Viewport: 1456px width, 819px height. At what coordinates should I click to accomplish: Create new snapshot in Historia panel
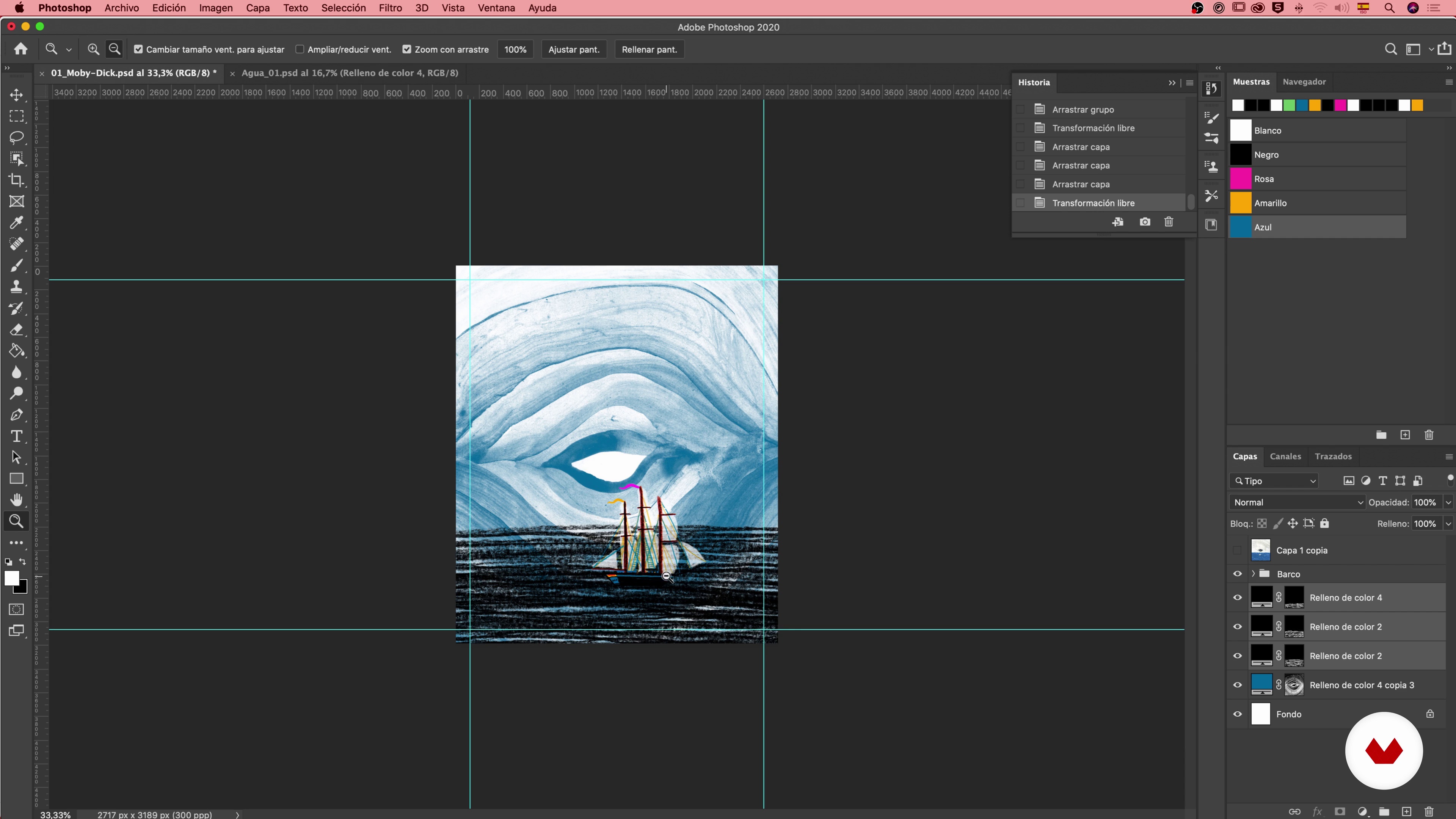[x=1145, y=221]
